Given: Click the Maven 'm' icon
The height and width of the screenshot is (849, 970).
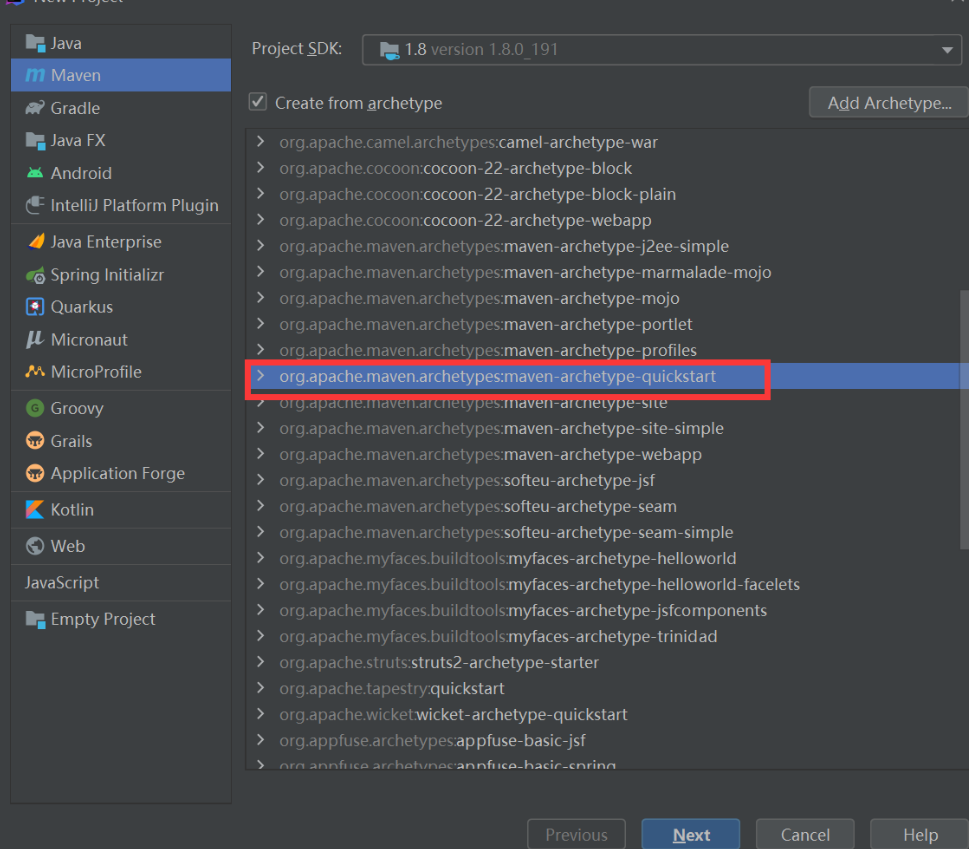Looking at the screenshot, I should coord(35,75).
